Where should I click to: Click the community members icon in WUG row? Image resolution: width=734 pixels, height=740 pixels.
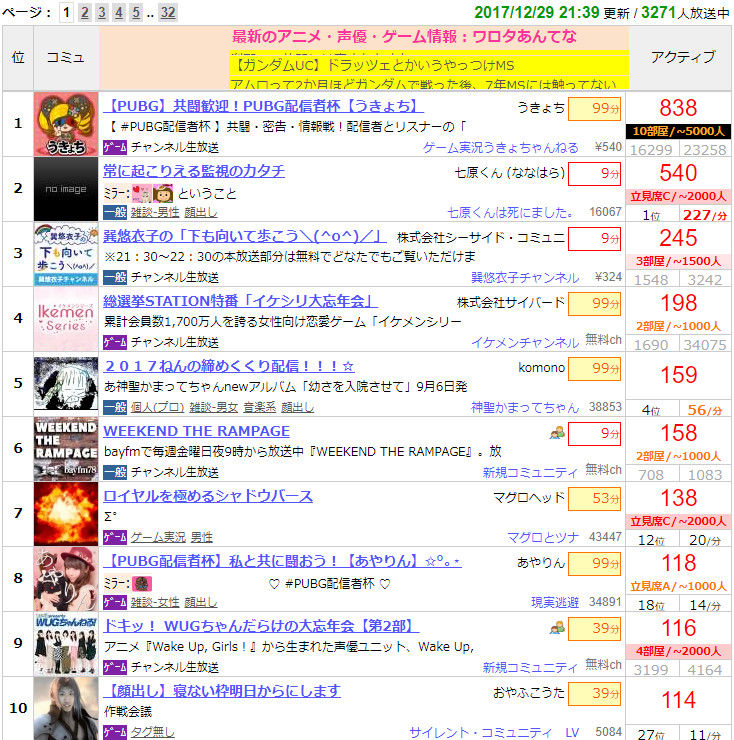click(557, 628)
